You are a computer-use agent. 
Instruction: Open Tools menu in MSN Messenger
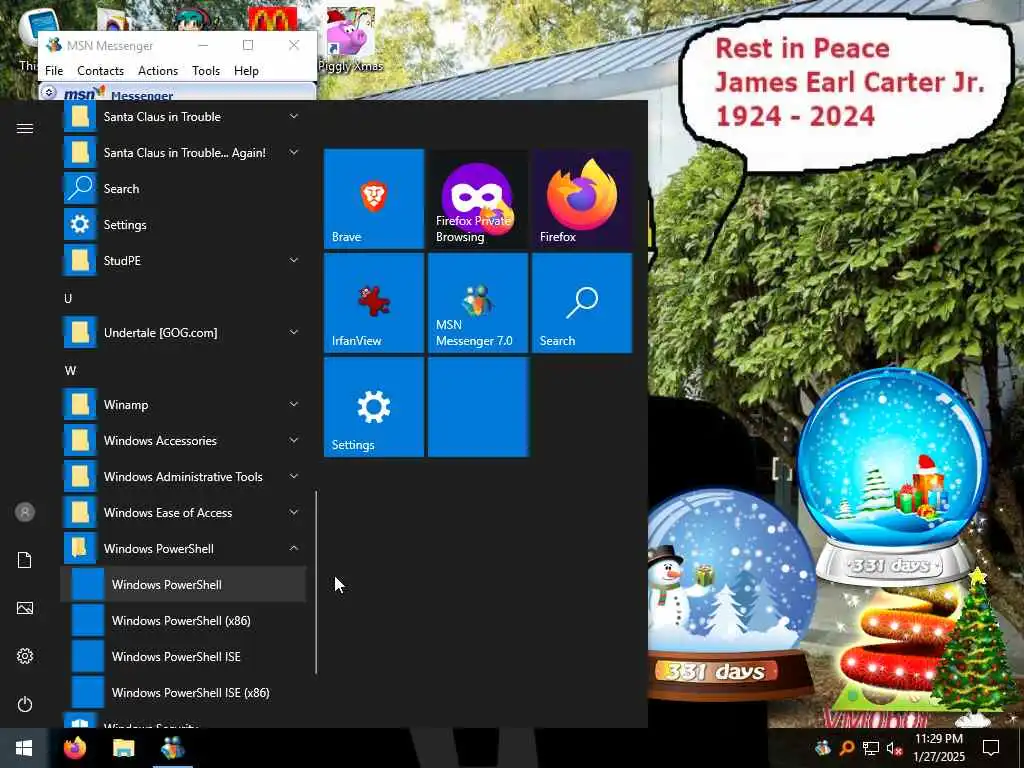(x=206, y=71)
